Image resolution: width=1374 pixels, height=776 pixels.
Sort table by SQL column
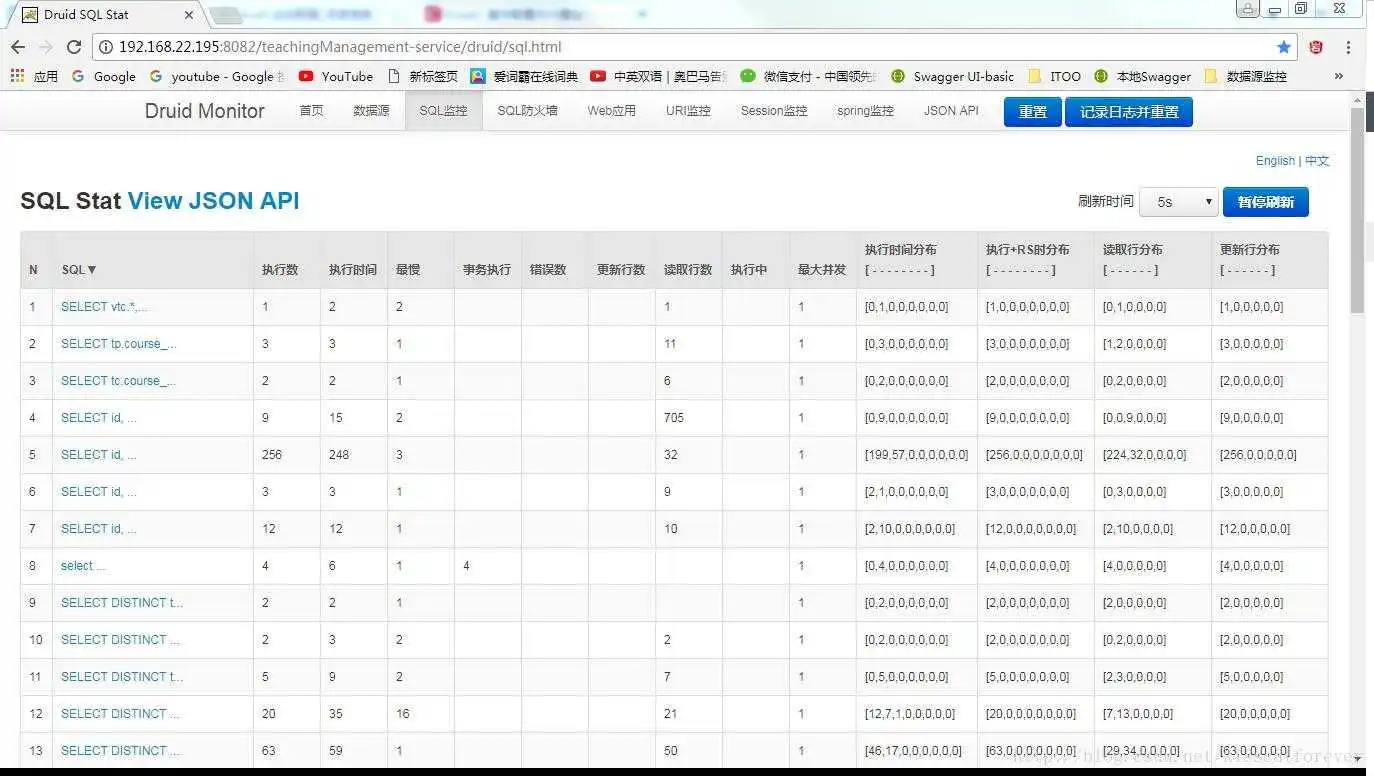coord(78,269)
